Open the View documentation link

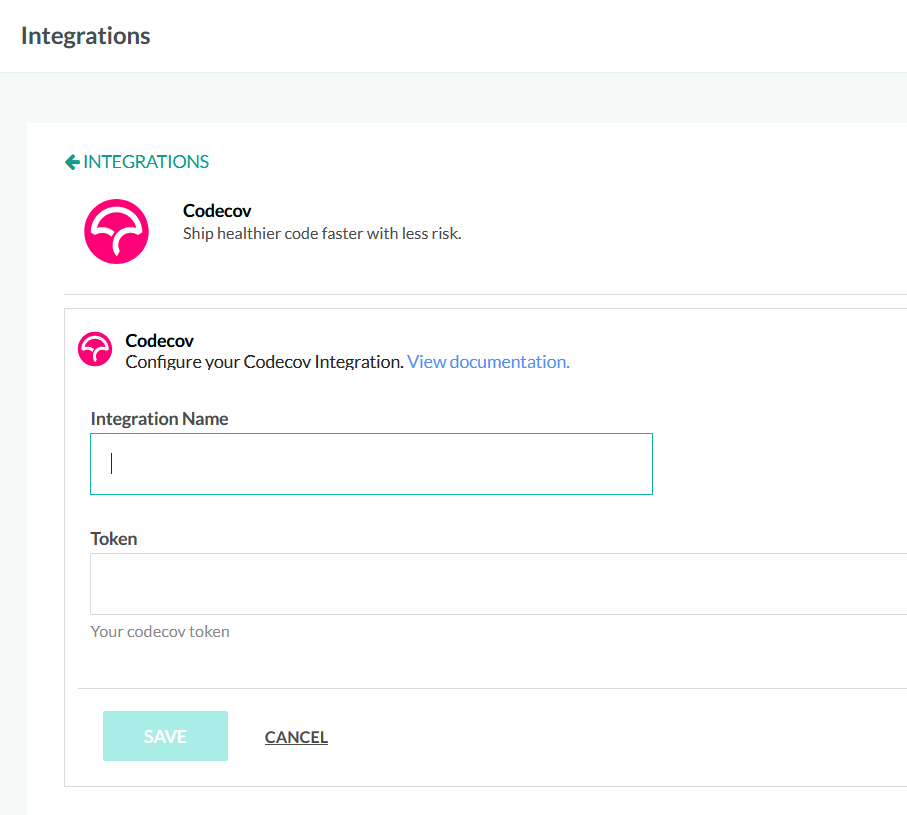488,362
